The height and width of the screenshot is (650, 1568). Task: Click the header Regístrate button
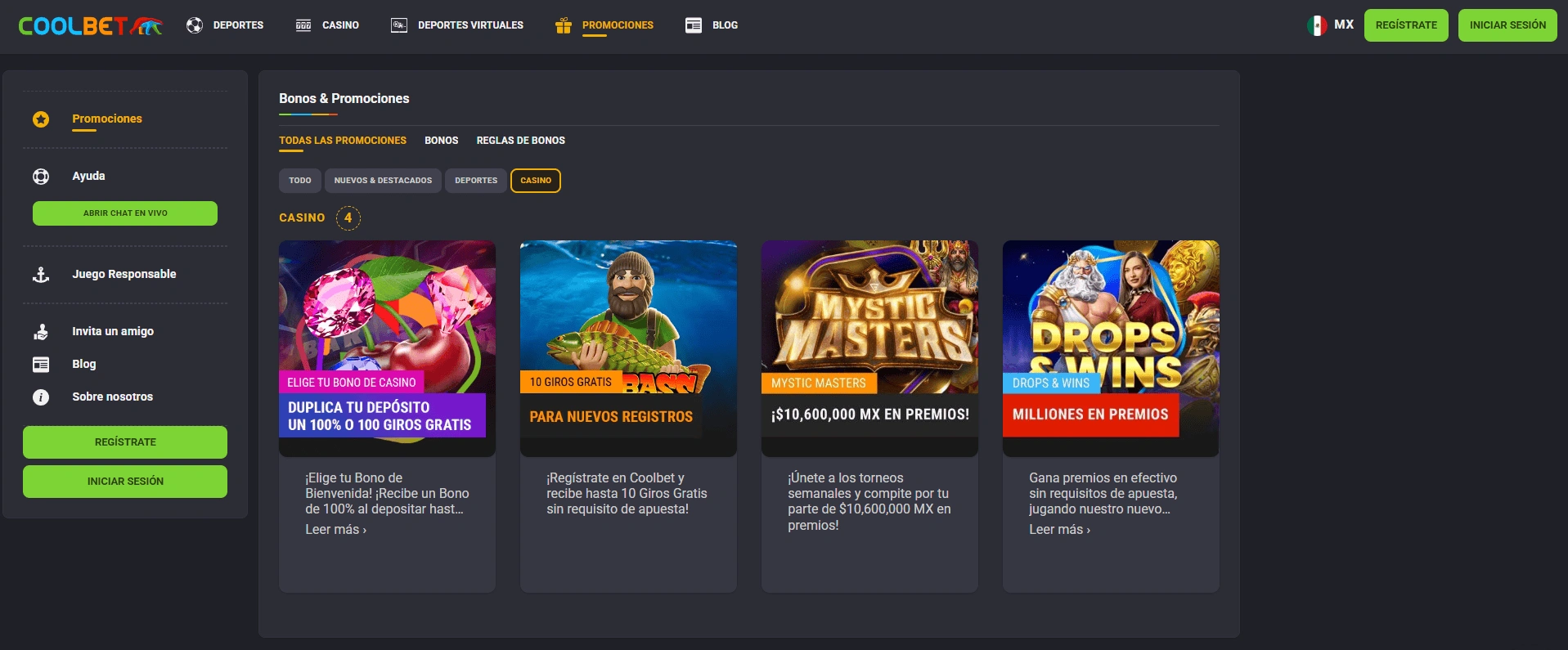(1406, 25)
